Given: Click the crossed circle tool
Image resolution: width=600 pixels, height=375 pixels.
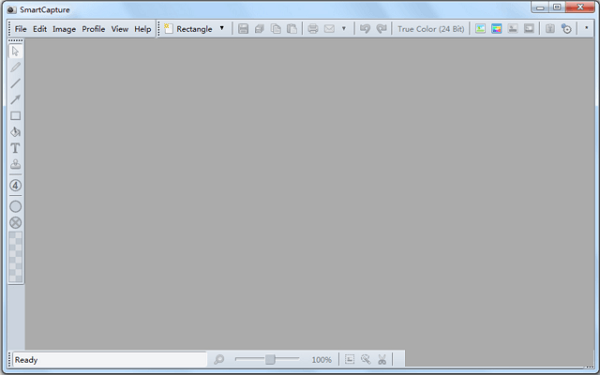Looking at the screenshot, I should pyautogui.click(x=15, y=223).
